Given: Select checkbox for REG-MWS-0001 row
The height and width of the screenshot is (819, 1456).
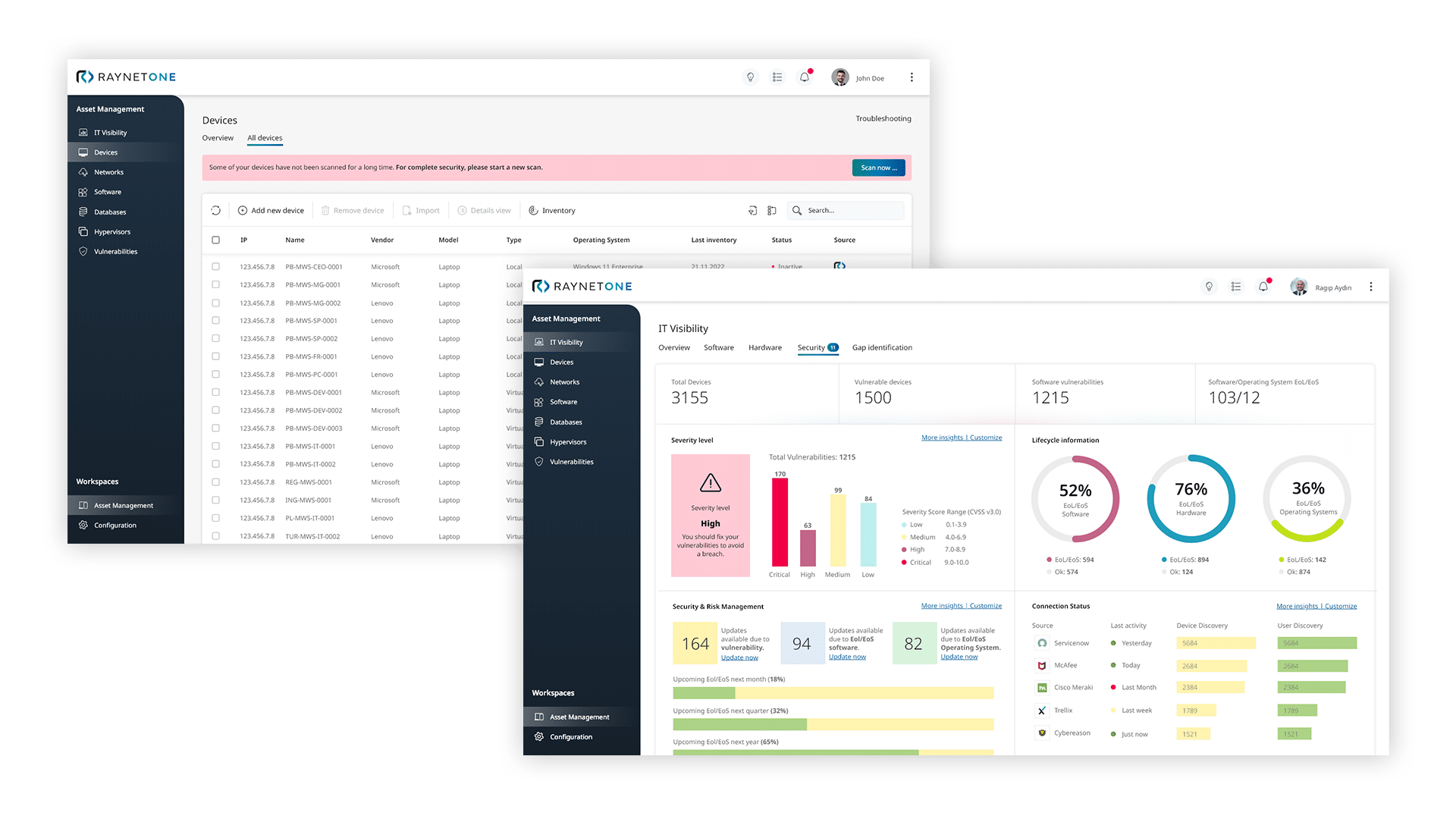Looking at the screenshot, I should [x=215, y=482].
